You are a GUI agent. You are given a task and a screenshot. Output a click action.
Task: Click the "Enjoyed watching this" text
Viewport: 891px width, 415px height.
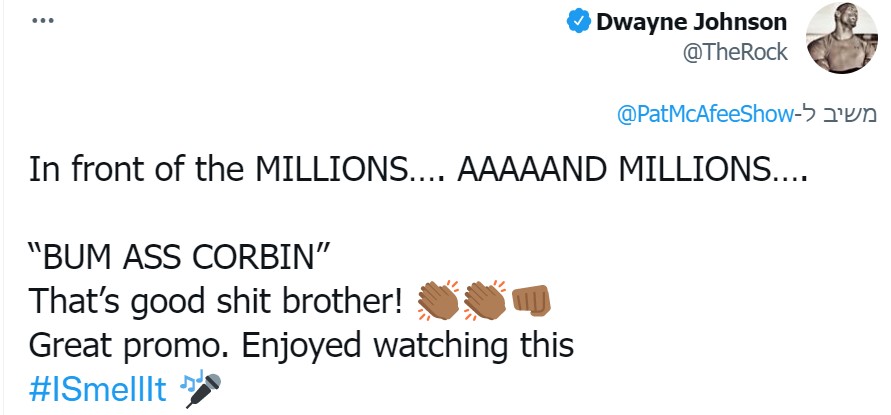pyautogui.click(x=407, y=347)
